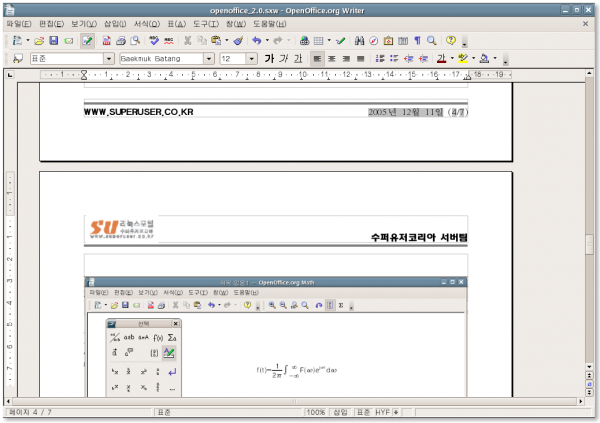Toggle Edit File mode icon
Viewport: 600px width, 423px height.
[x=87, y=41]
